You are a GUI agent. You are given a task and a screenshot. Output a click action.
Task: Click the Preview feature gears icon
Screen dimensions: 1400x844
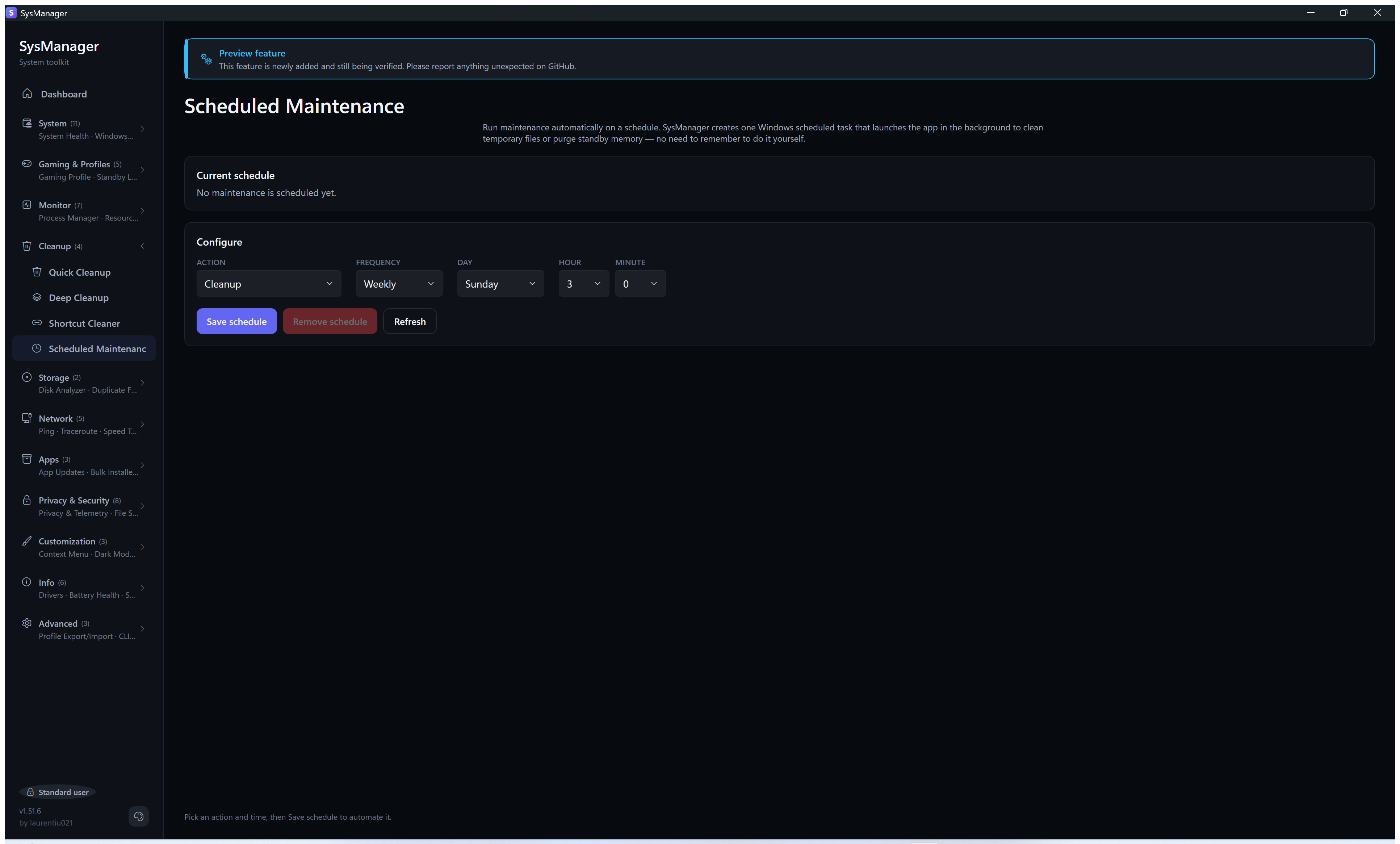pyautogui.click(x=206, y=59)
